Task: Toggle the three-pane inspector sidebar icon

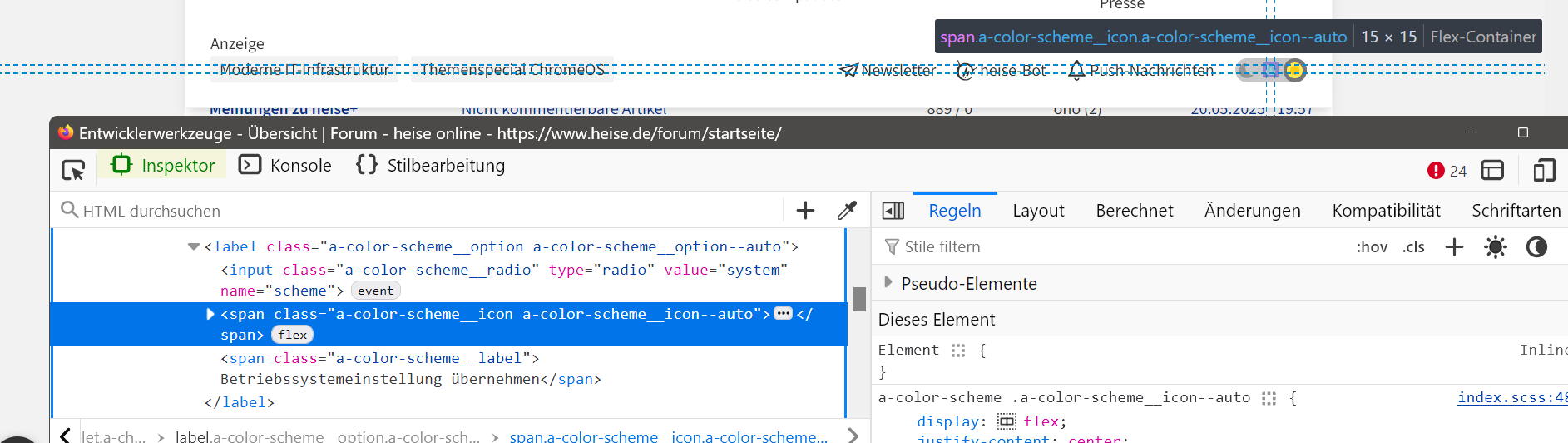Action: point(893,211)
